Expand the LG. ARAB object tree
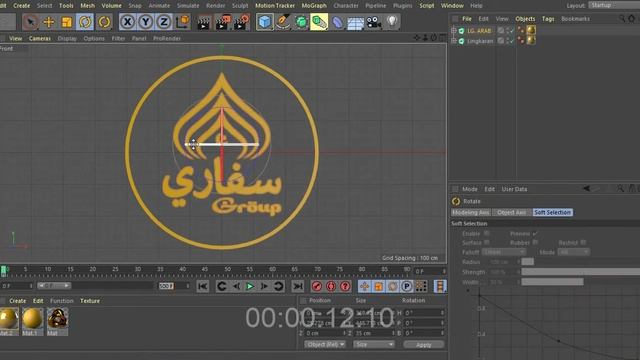 453,31
